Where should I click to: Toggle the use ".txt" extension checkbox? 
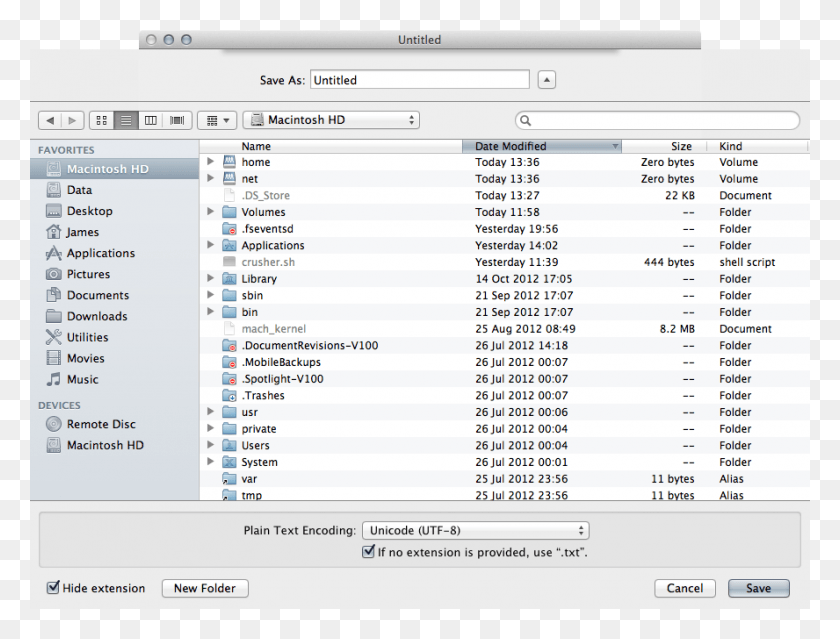[368, 551]
